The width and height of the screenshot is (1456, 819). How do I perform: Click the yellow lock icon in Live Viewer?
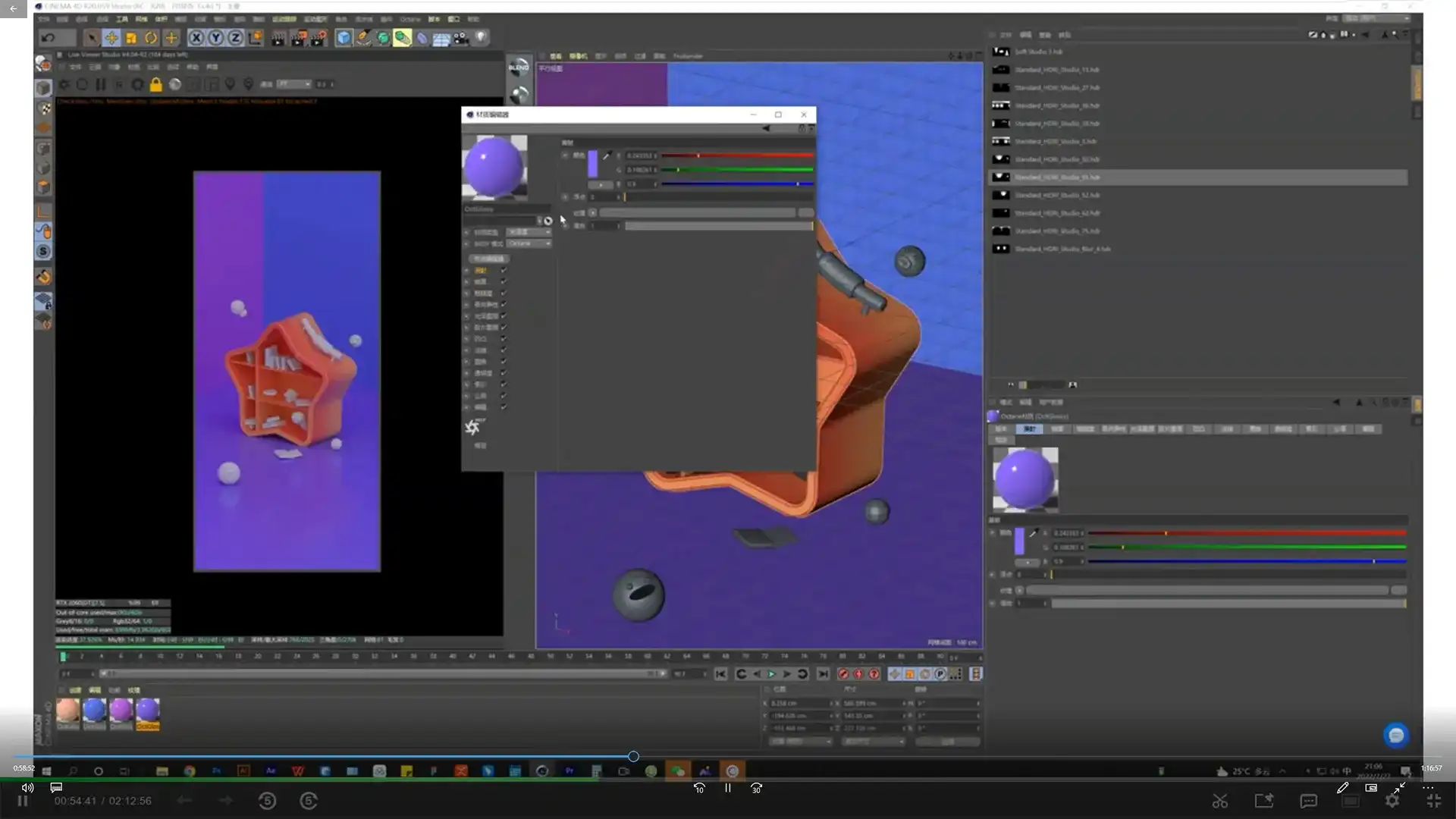155,85
